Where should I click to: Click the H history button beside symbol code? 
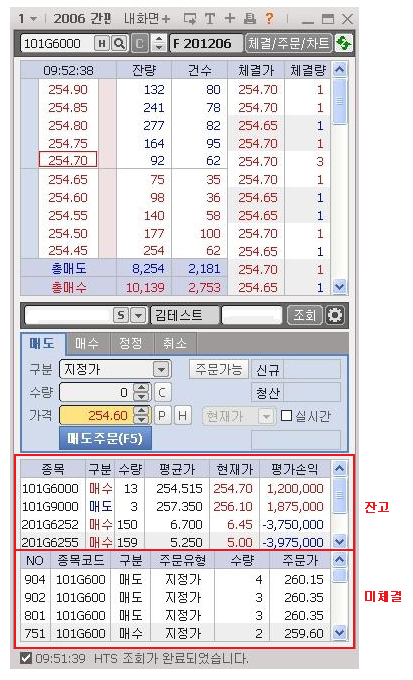pos(102,43)
